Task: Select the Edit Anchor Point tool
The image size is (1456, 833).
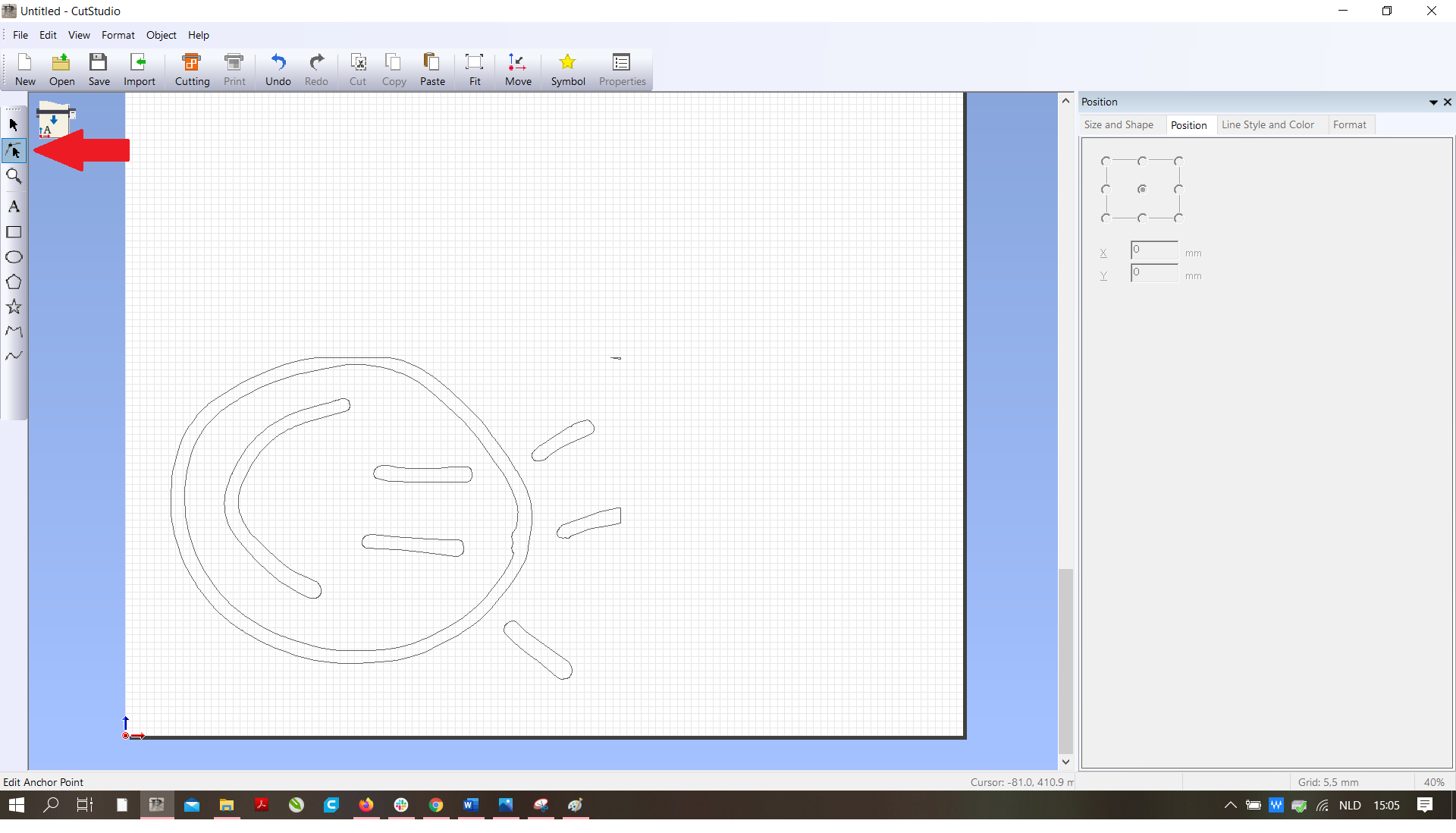Action: pyautogui.click(x=14, y=150)
